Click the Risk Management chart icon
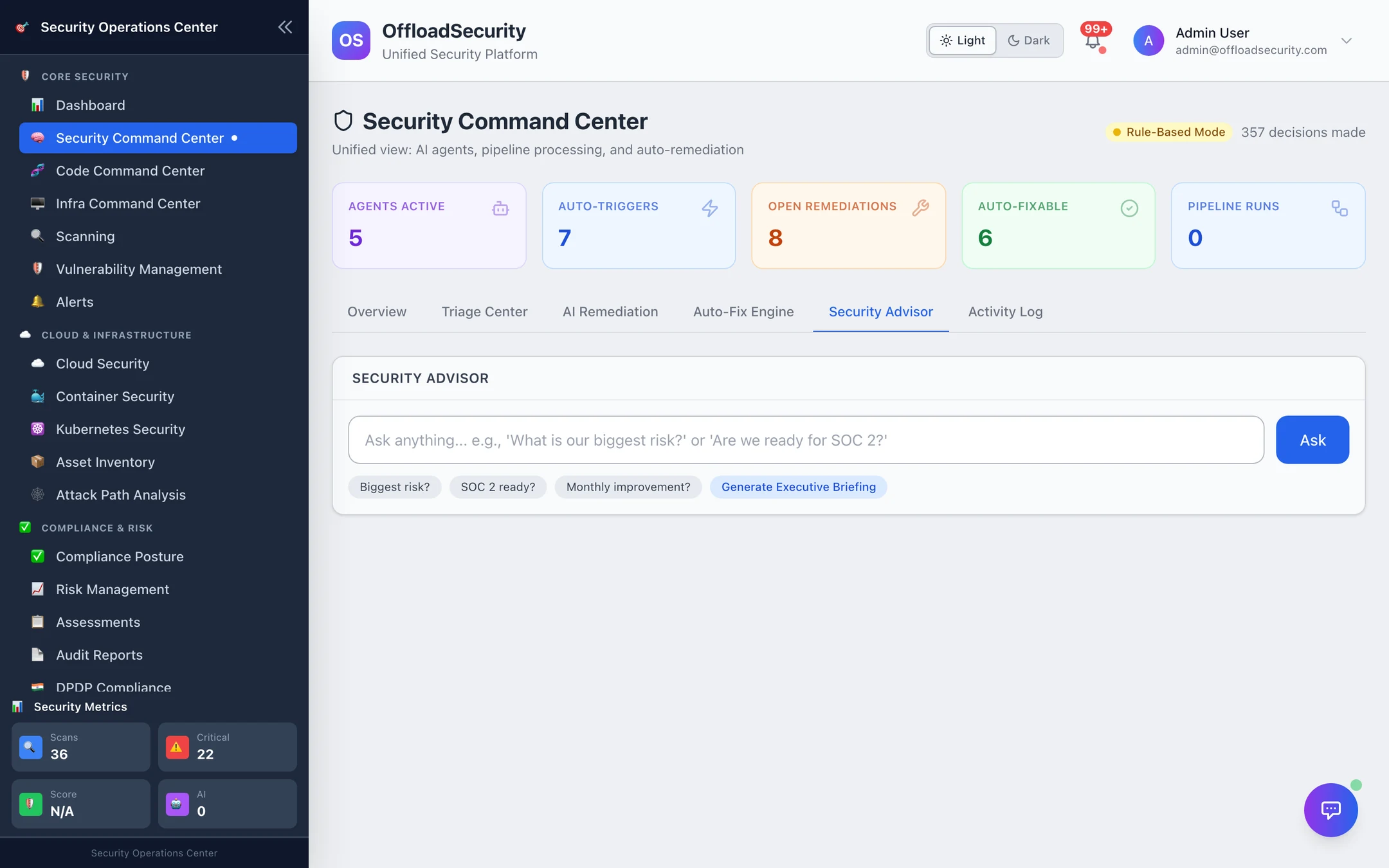The width and height of the screenshot is (1389, 868). pyautogui.click(x=38, y=589)
